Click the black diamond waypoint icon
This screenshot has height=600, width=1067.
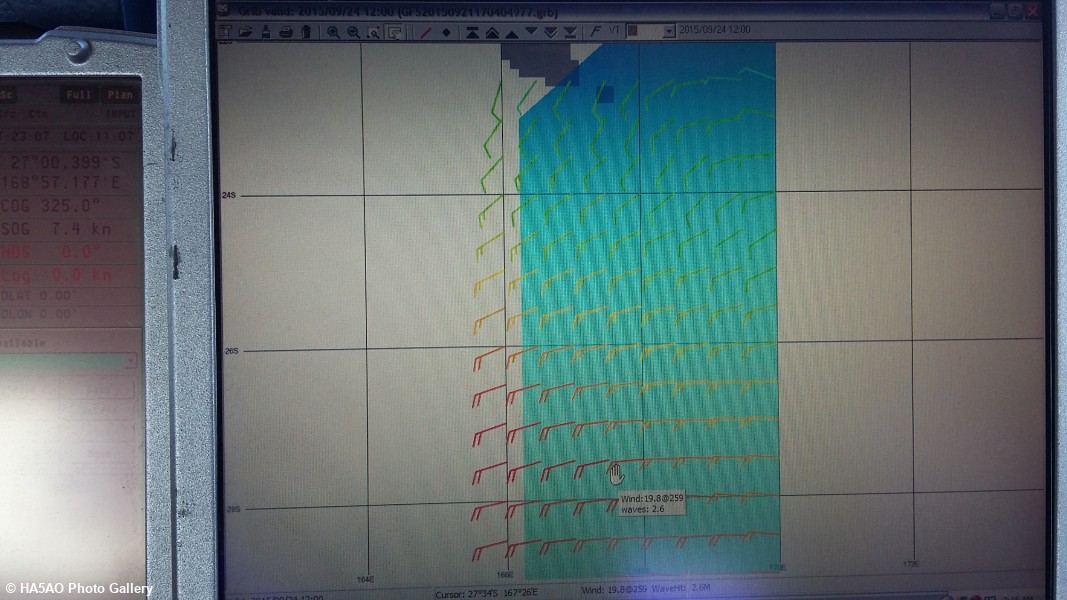446,32
